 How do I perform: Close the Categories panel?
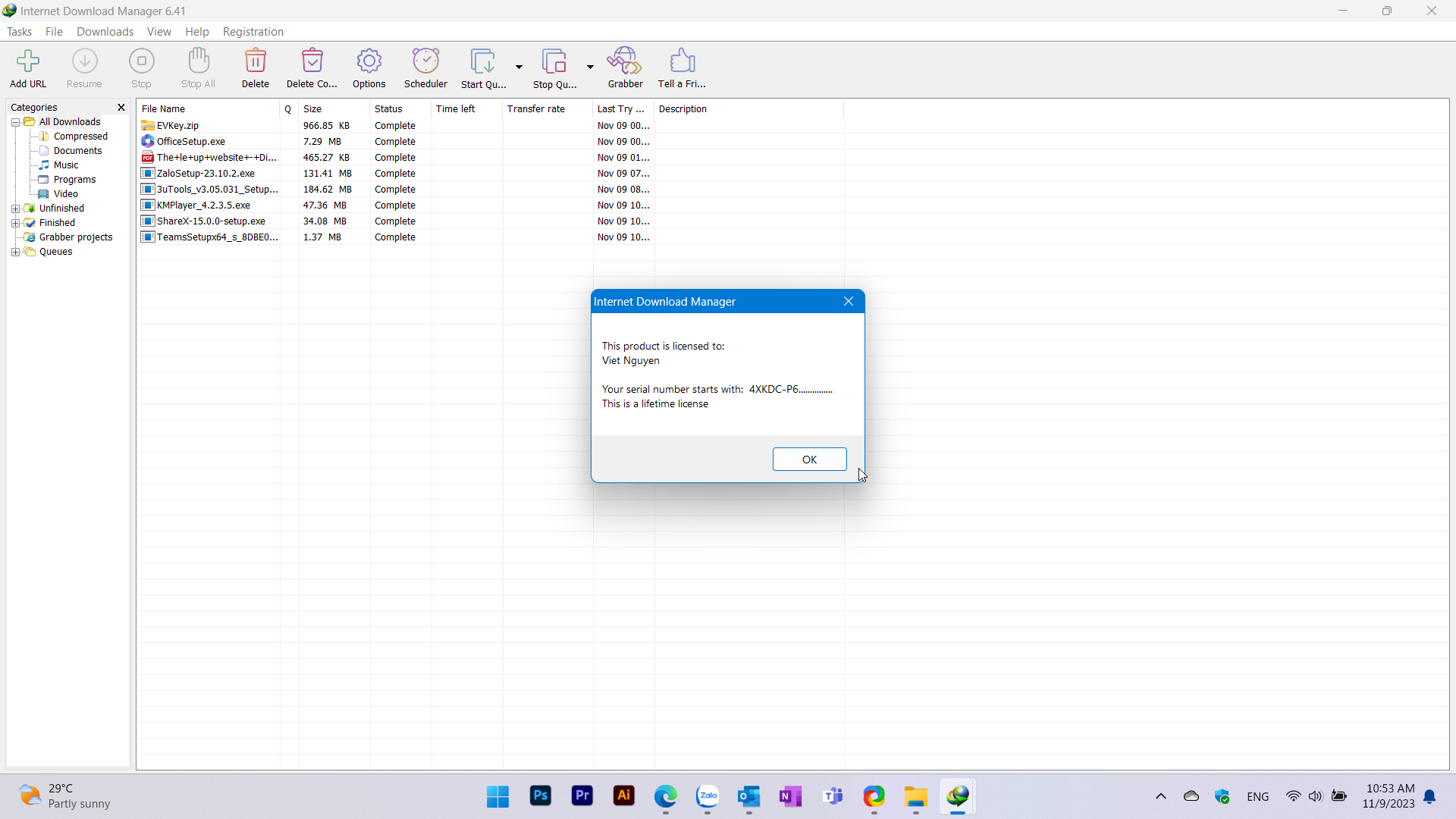click(x=121, y=107)
